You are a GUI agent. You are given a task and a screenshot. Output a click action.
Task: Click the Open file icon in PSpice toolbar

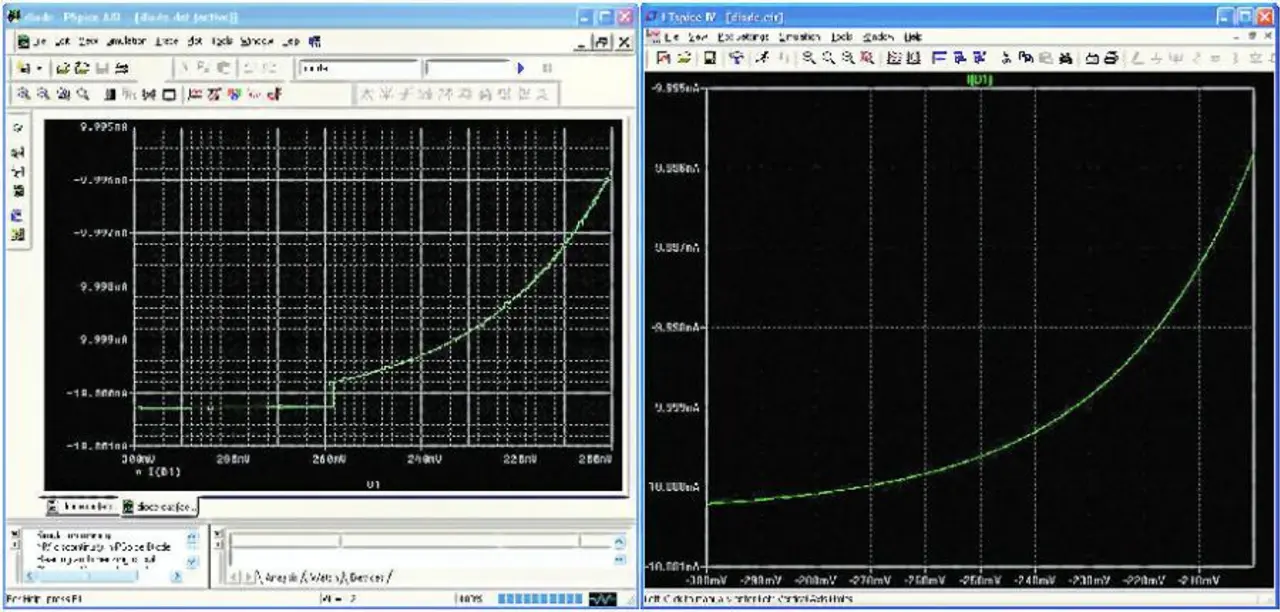[x=63, y=68]
